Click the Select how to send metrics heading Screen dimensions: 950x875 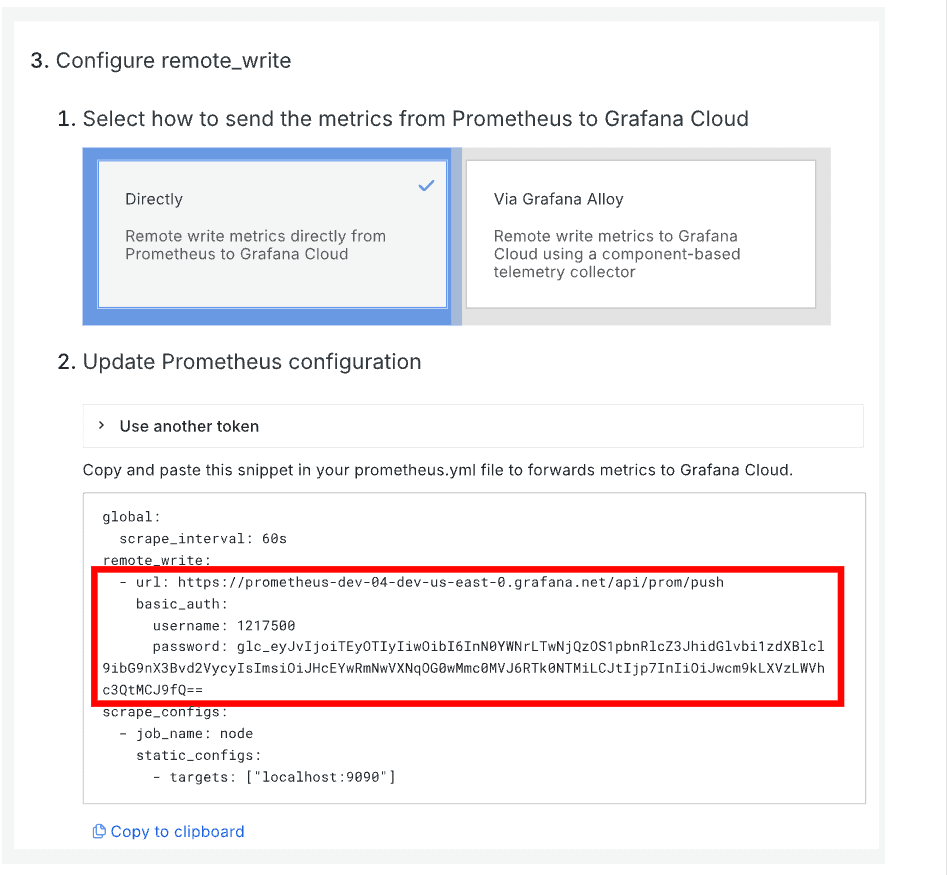click(415, 119)
